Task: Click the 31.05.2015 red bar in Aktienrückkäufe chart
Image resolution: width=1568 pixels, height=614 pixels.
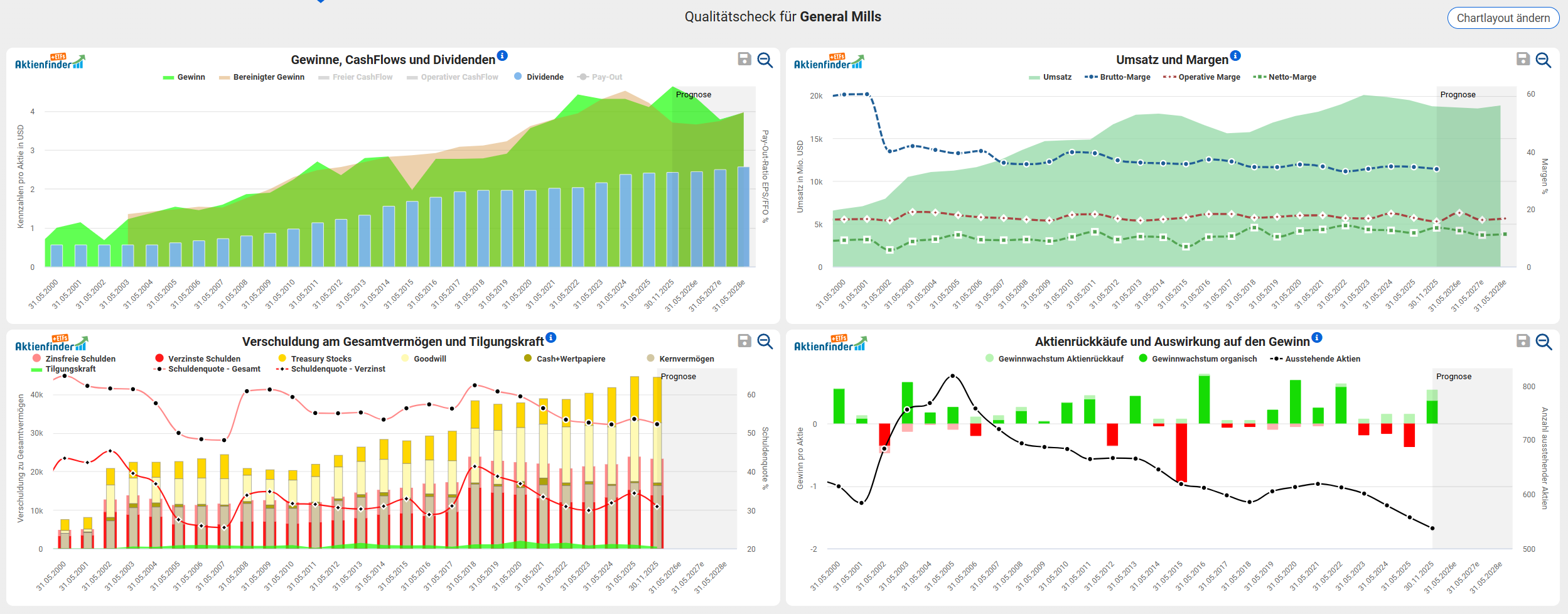Action: (1181, 452)
